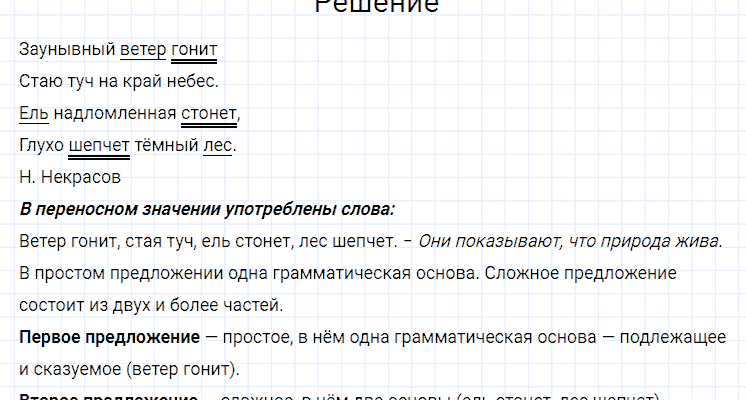746x400 pixels.
Task: Click the bold italic heading 'В переносном значении употреблены слова:'
Action: point(207,209)
